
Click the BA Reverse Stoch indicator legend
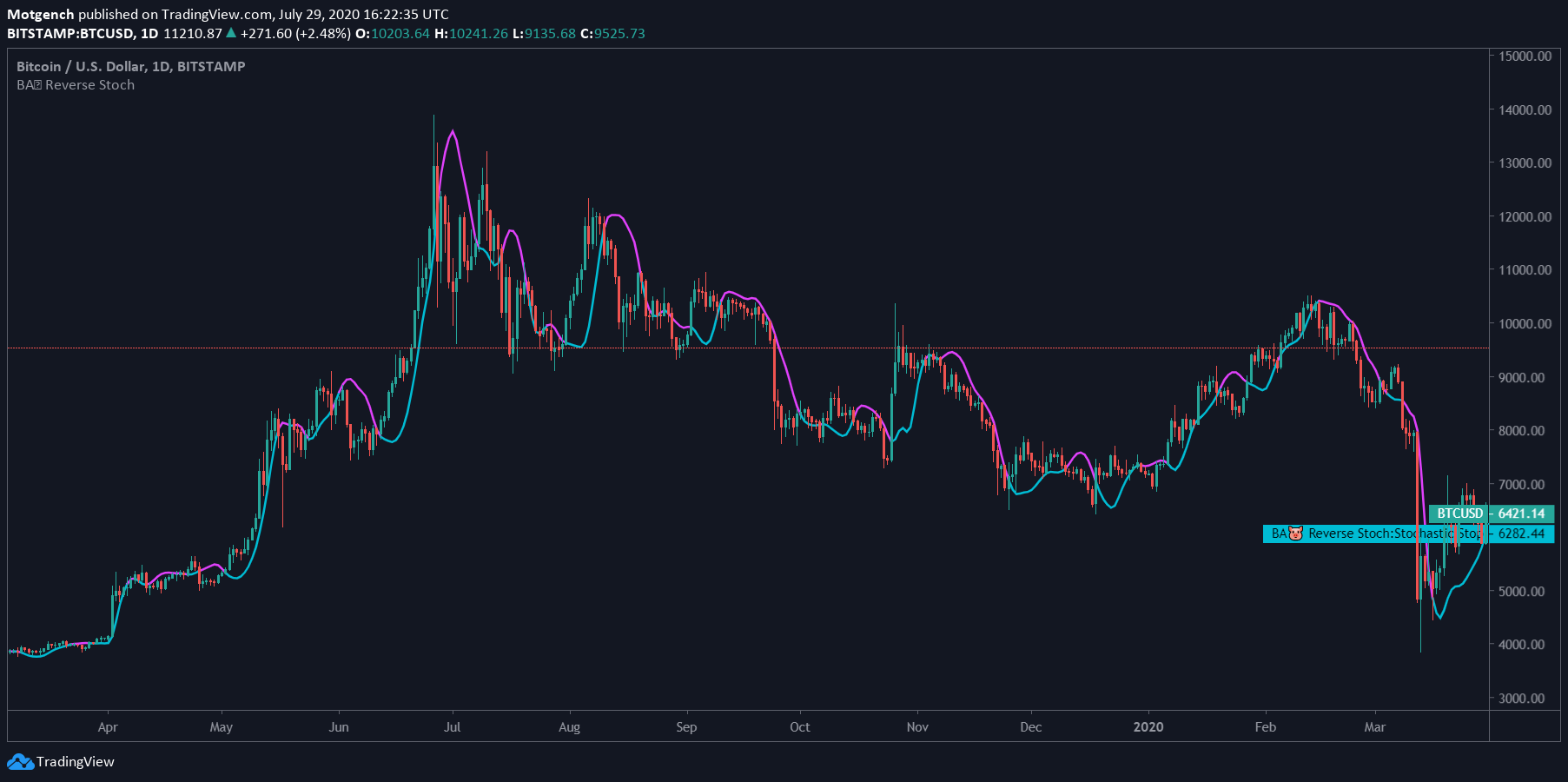click(76, 85)
